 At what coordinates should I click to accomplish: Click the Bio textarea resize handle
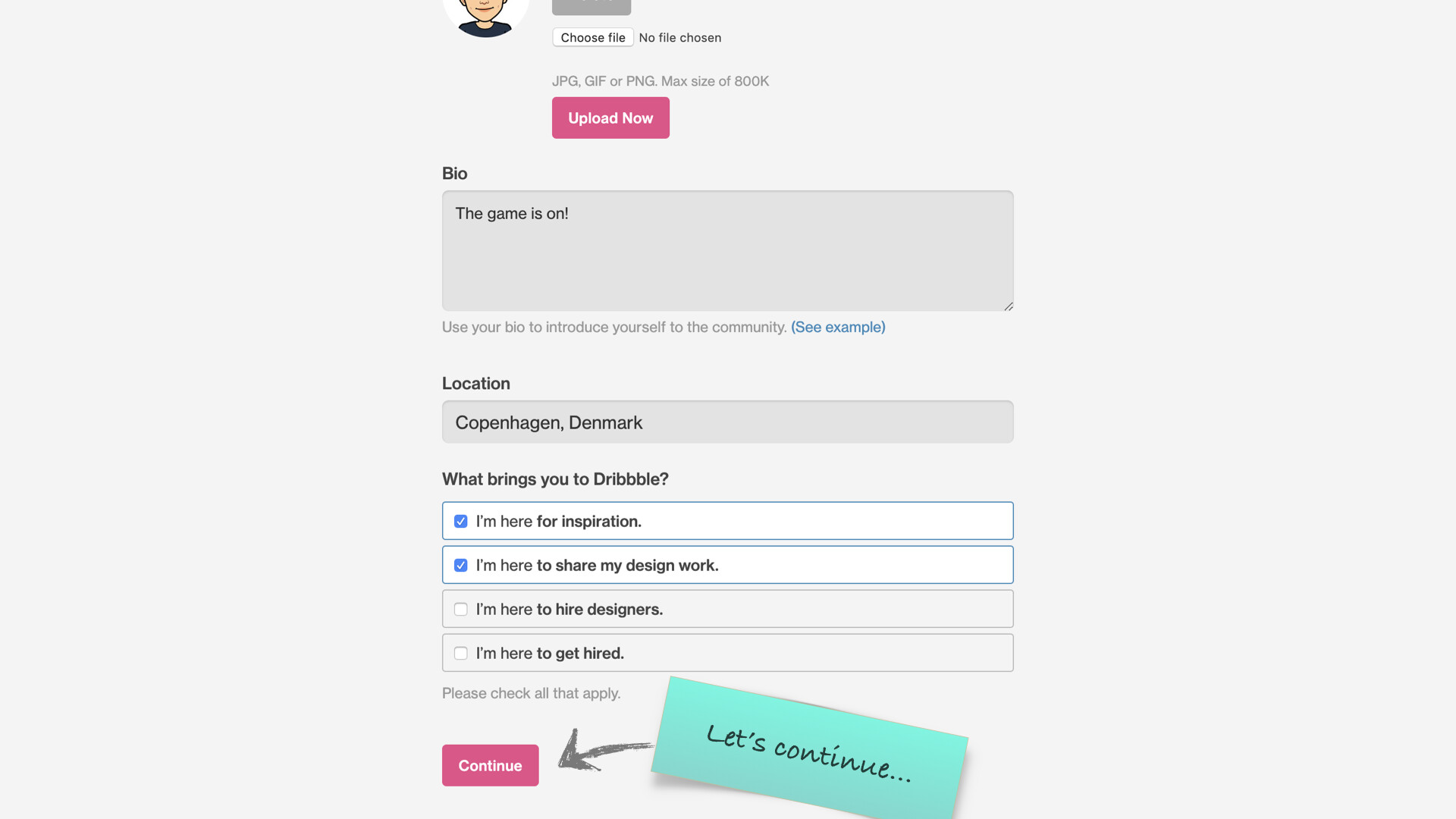(1008, 306)
